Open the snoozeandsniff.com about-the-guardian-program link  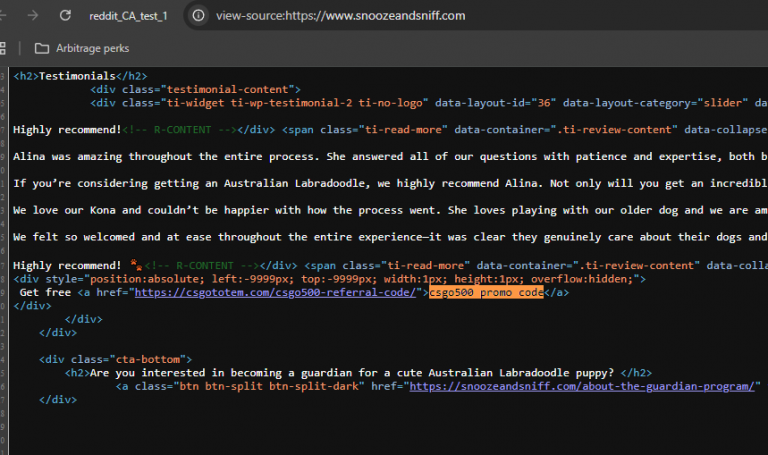coord(582,386)
